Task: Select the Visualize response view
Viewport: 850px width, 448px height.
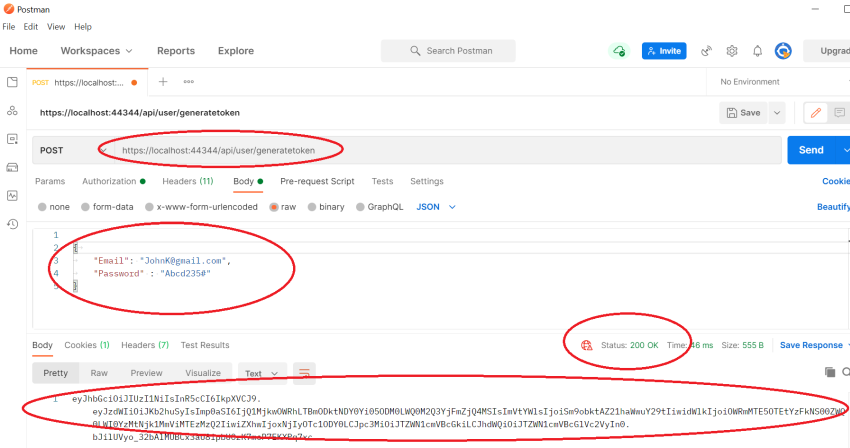Action: click(203, 373)
